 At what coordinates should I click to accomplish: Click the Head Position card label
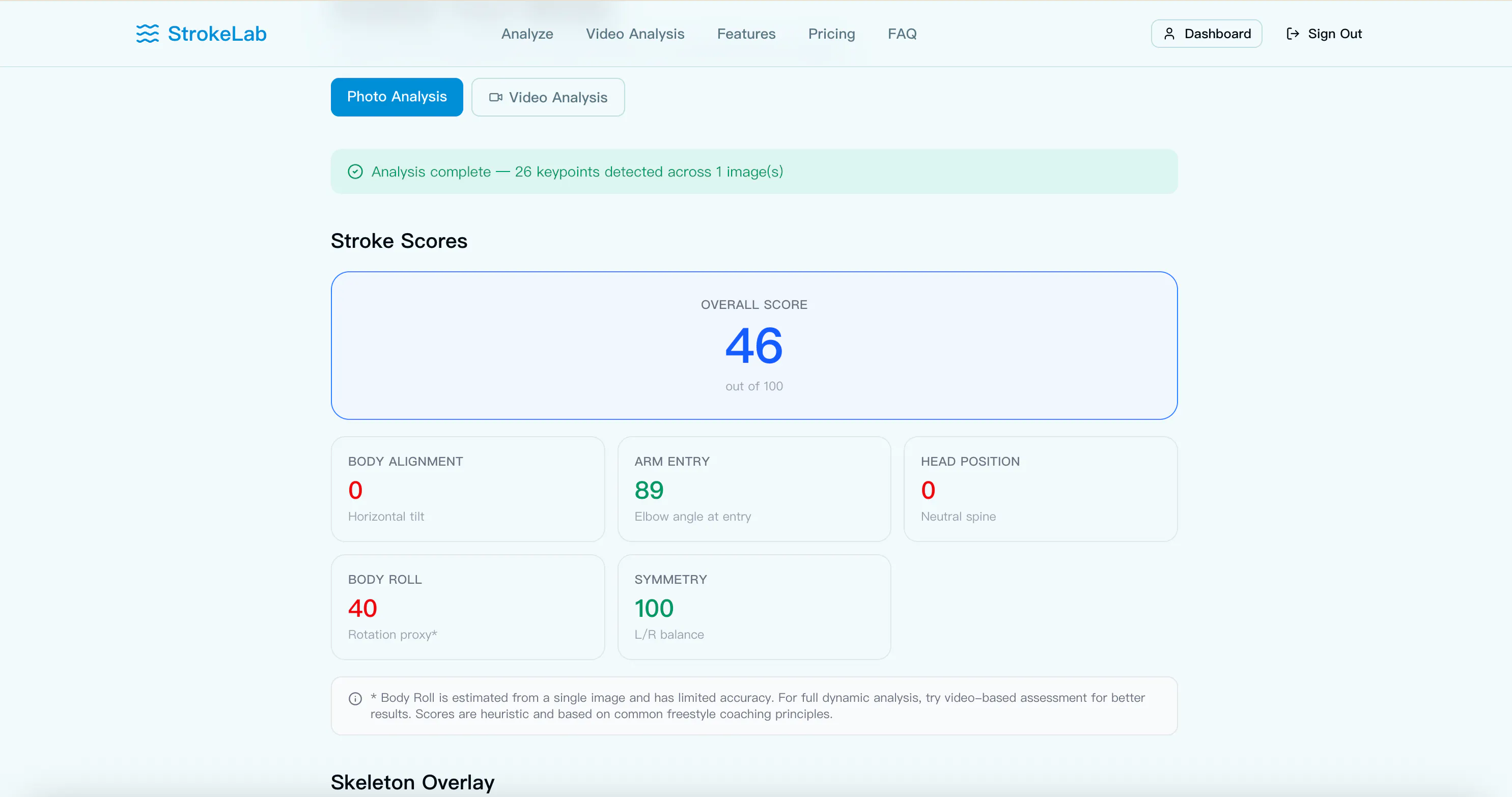coord(970,461)
